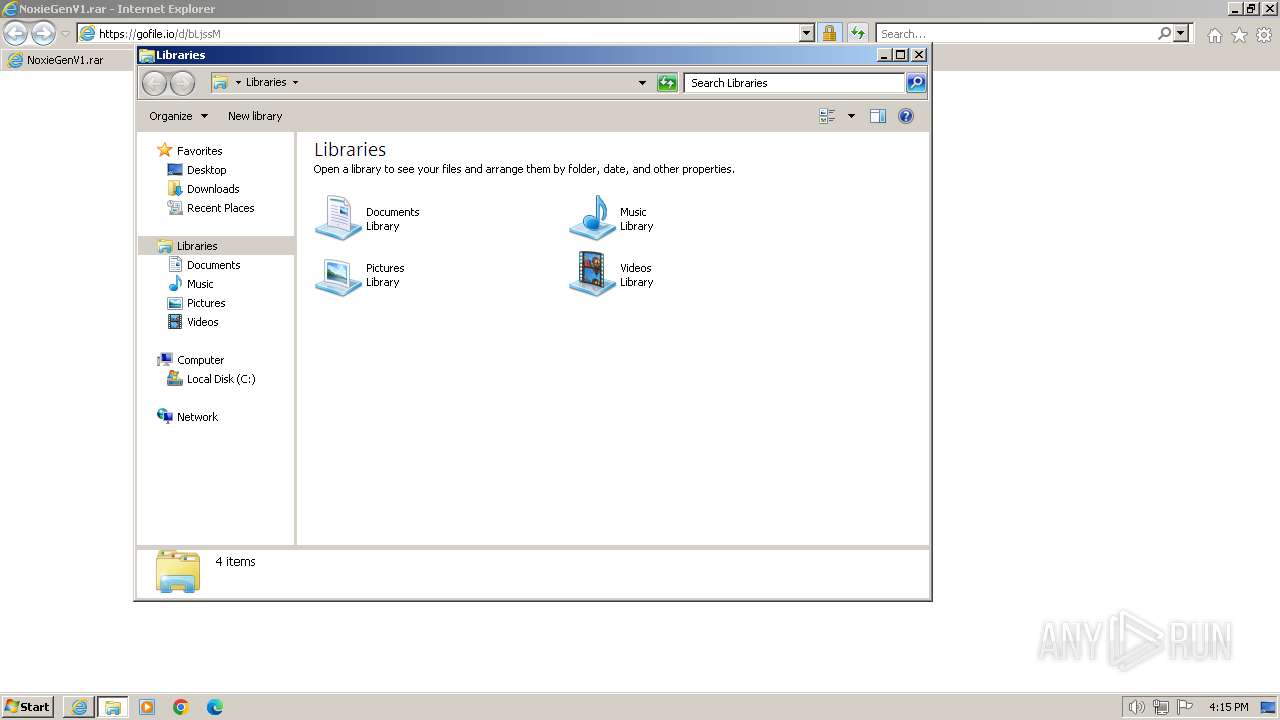Select Music in the navigation pane
1280x720 pixels.
pos(200,284)
